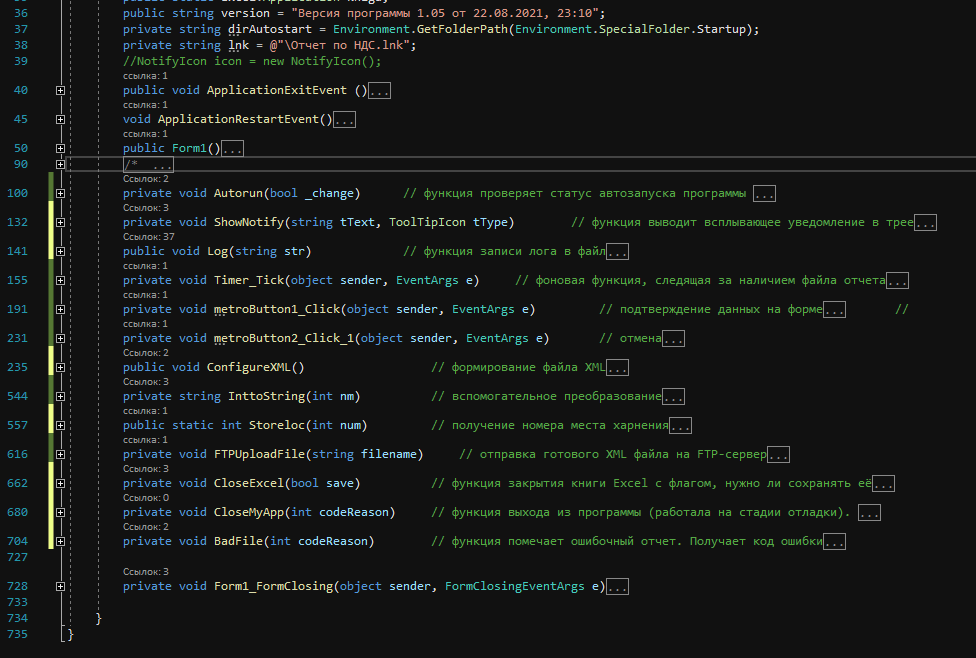976x658 pixels.
Task: Click the '/* ...' collapsed comment box
Action: pos(148,165)
